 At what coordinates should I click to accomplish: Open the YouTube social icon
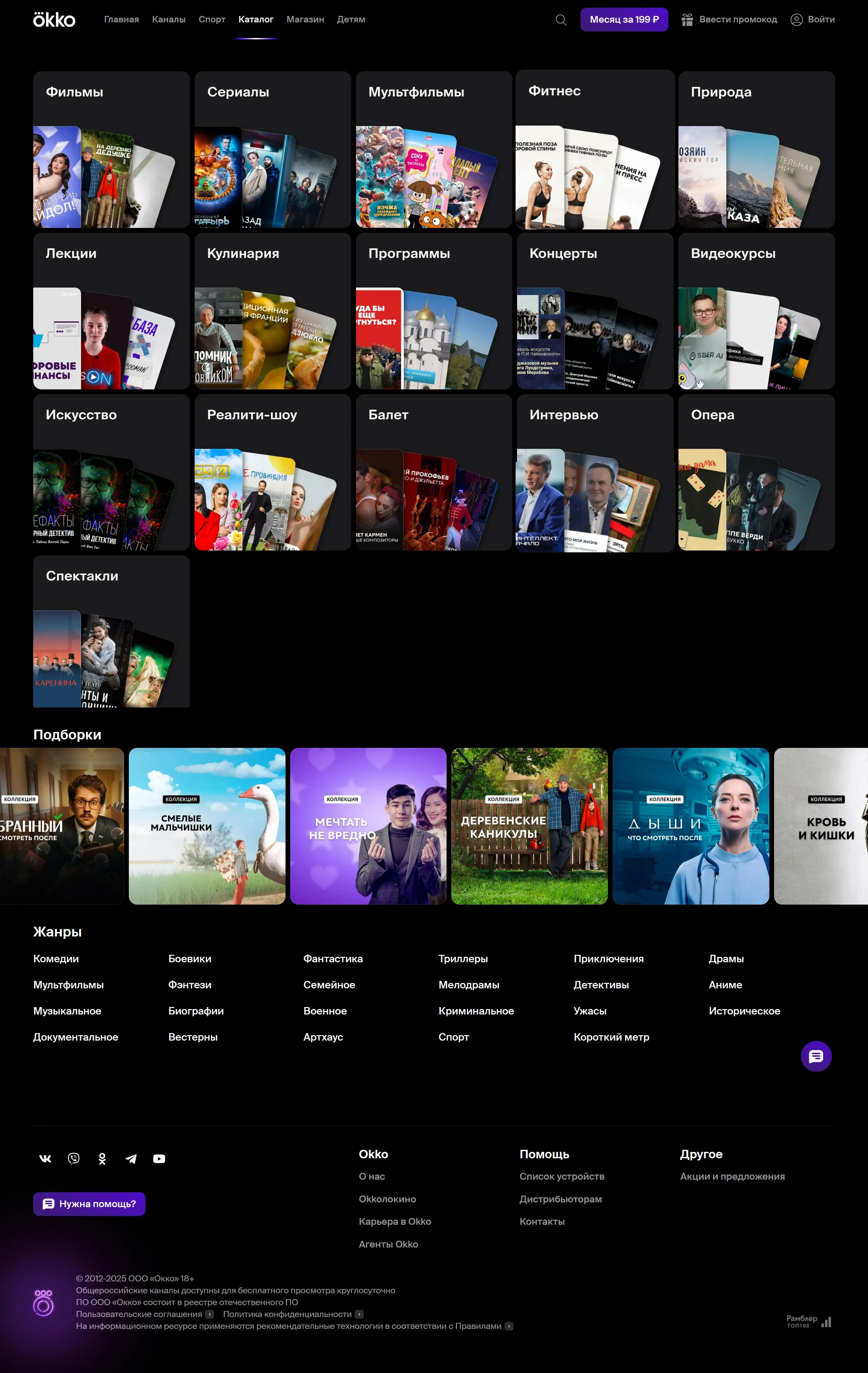coord(160,1158)
